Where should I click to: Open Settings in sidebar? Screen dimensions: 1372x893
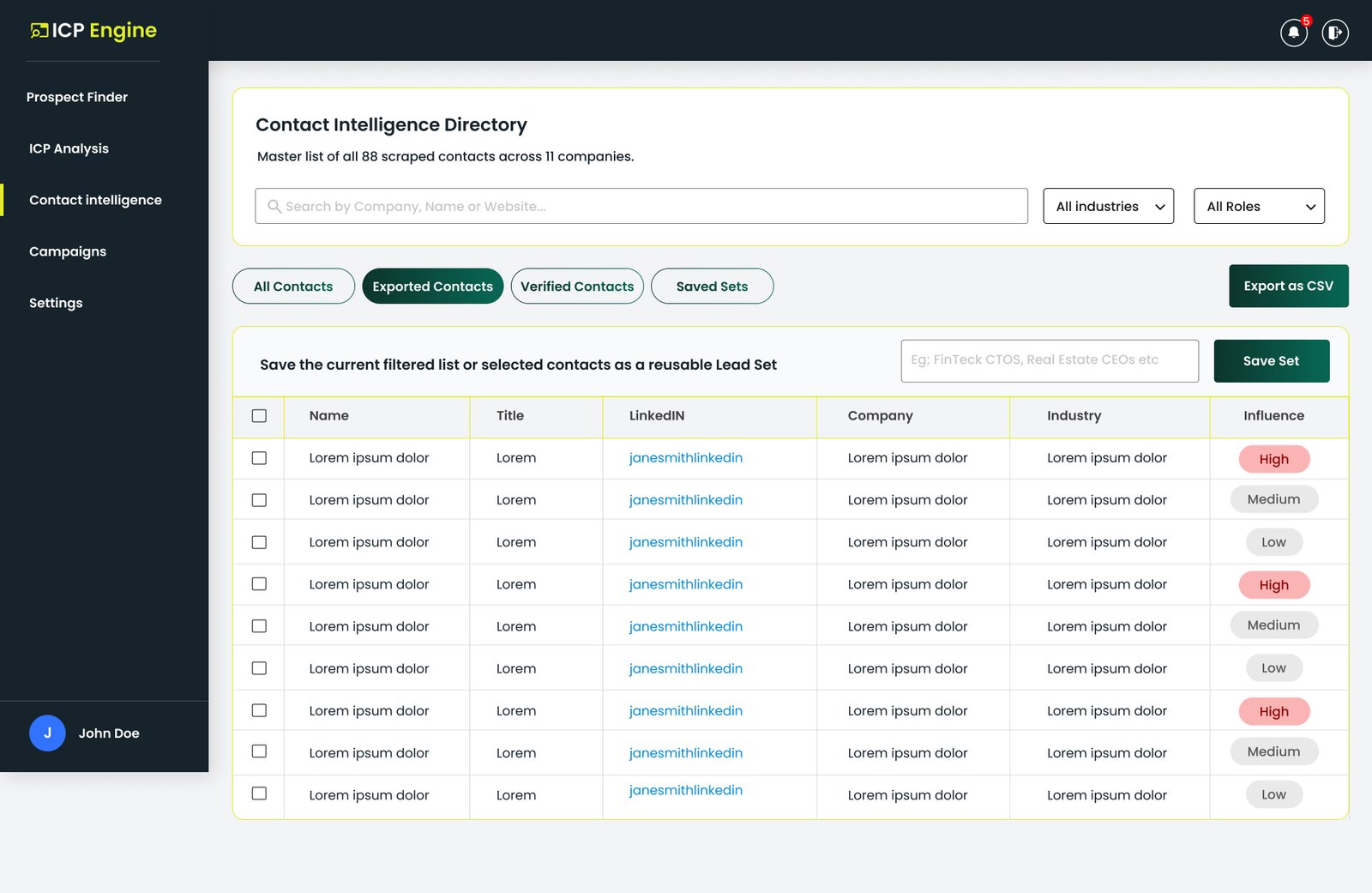(x=56, y=303)
